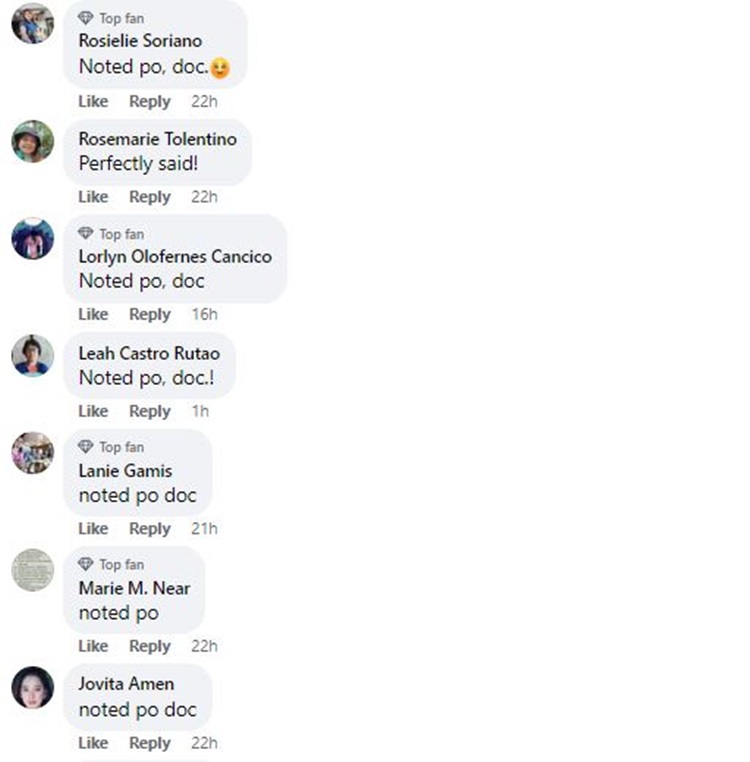Reply to Leah Castro Rutao's comment
Viewport: 750px width, 762px height.
(x=150, y=411)
